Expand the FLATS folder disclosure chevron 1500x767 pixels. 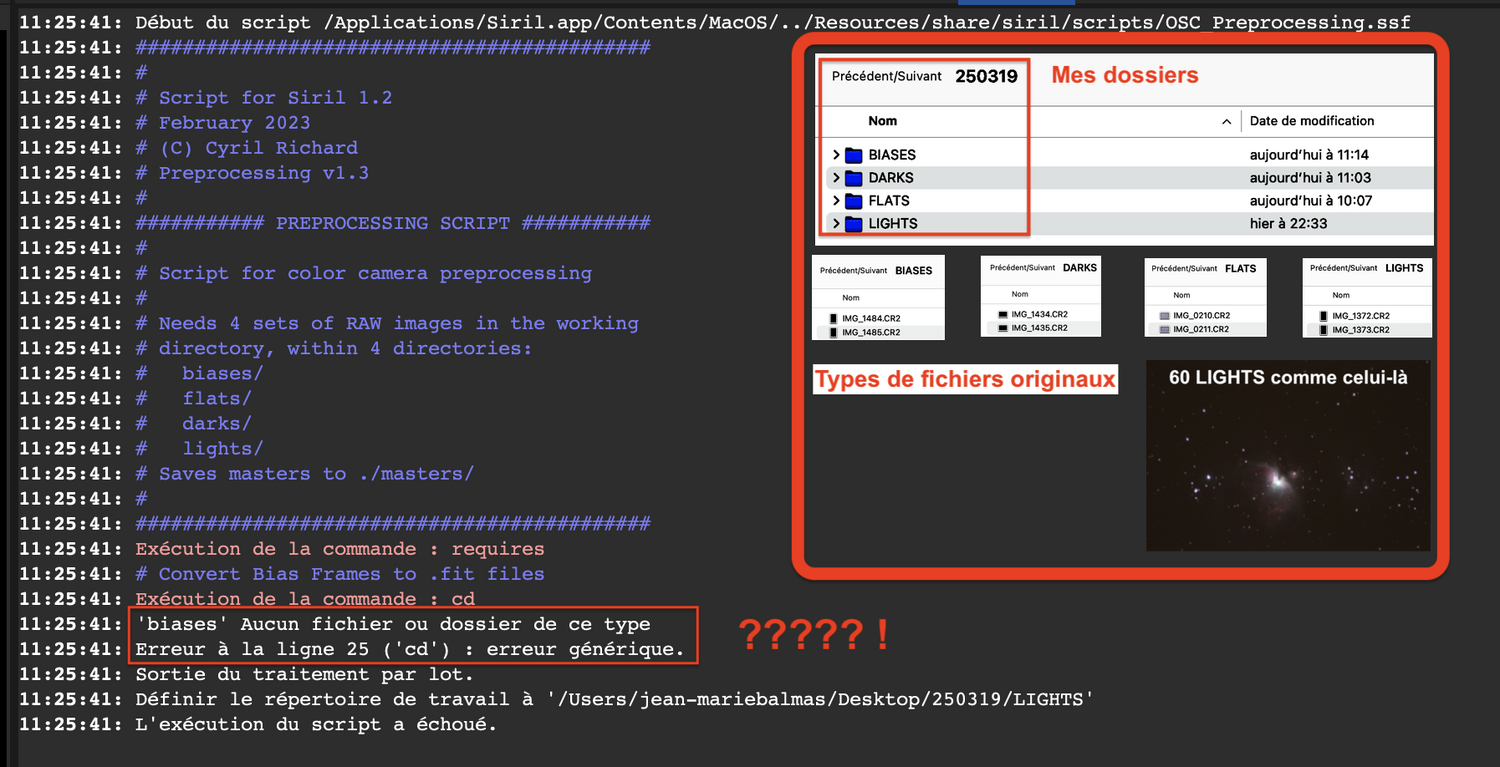(x=835, y=201)
